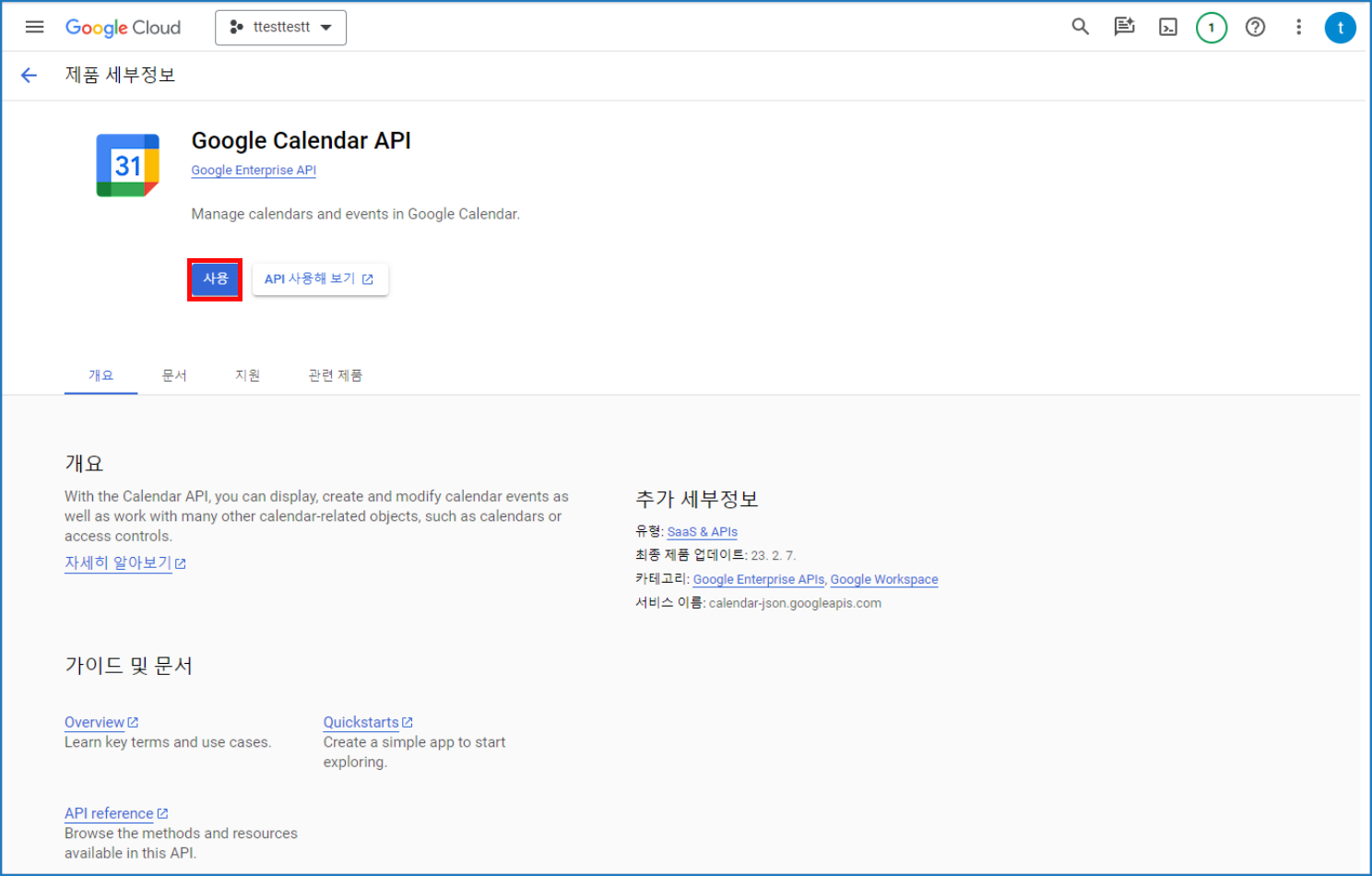The height and width of the screenshot is (876, 1372).
Task: Open the ttesttestt project selector dropdown
Action: tap(280, 27)
